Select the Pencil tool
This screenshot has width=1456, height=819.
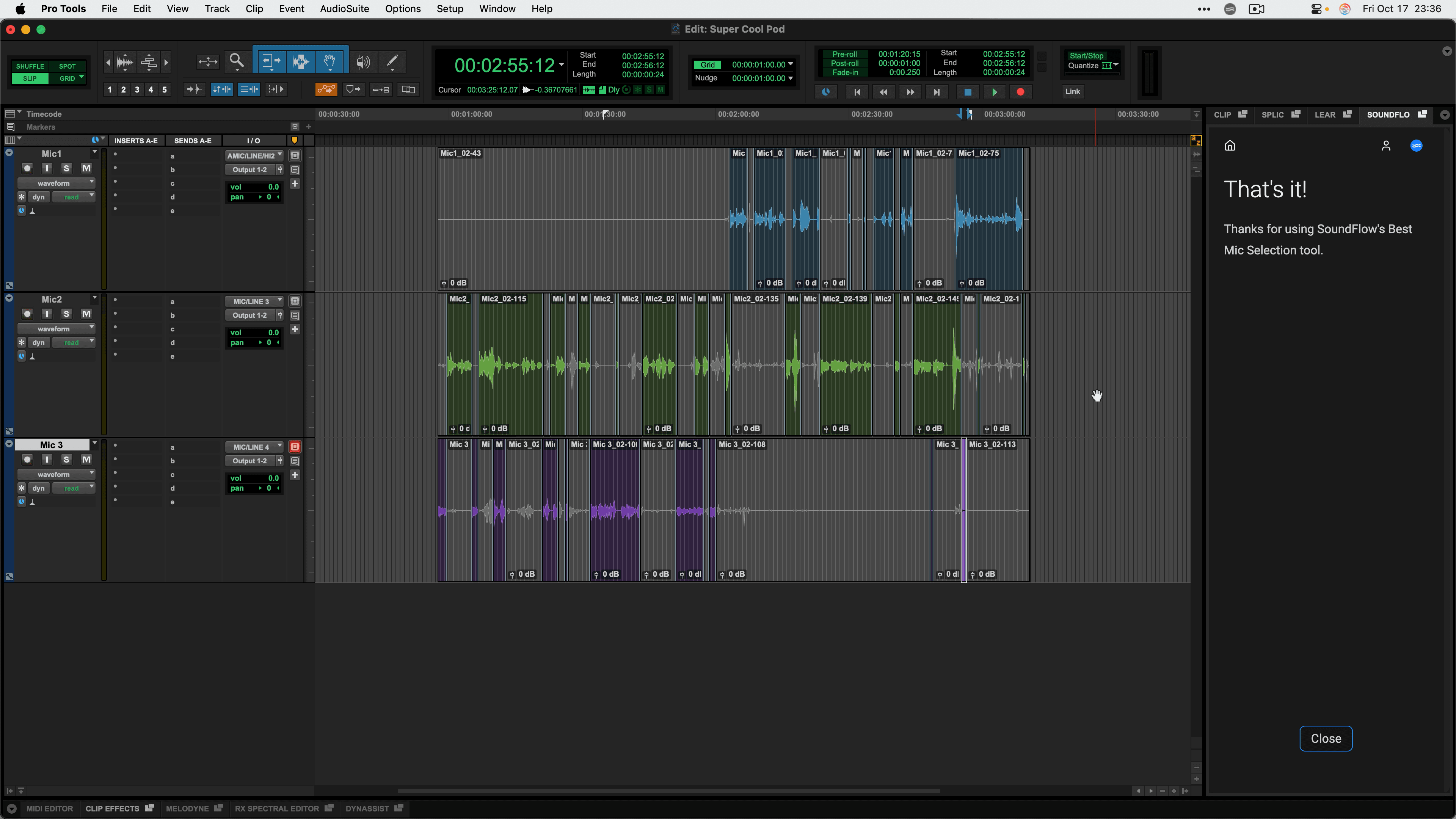392,61
